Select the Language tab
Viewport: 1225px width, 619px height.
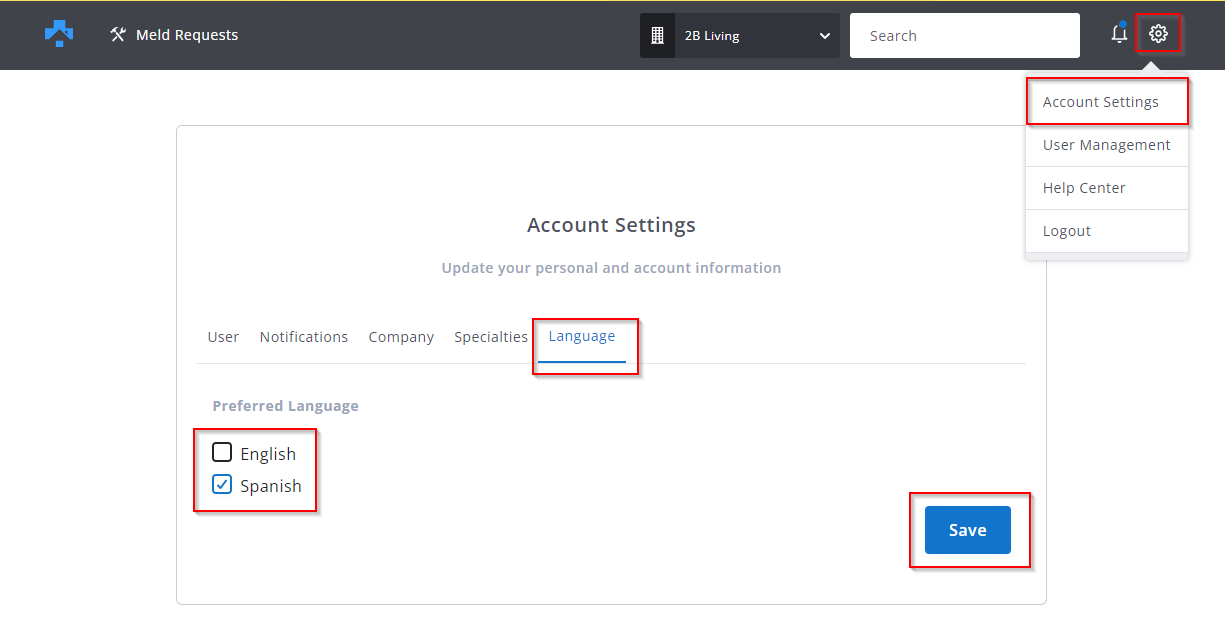coord(582,337)
